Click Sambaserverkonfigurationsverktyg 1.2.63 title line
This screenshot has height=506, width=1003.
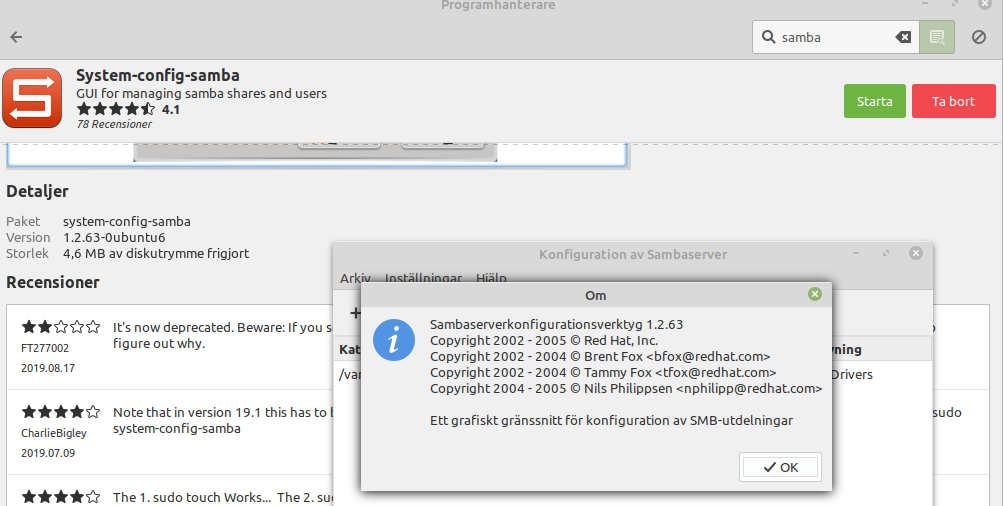point(557,324)
